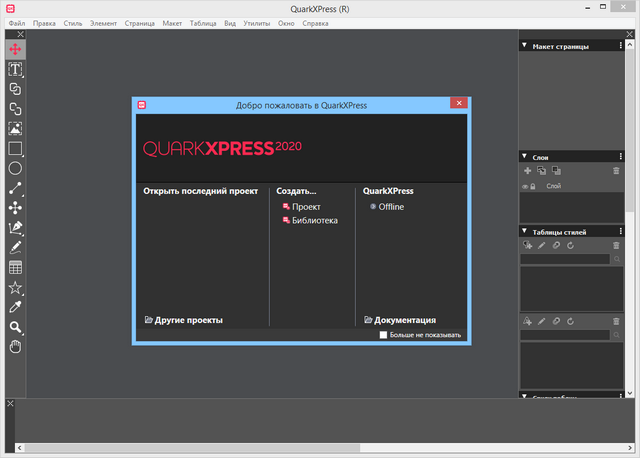The width and height of the screenshot is (640, 458).
Task: Select the Zoom magnifier tool
Action: [15, 327]
